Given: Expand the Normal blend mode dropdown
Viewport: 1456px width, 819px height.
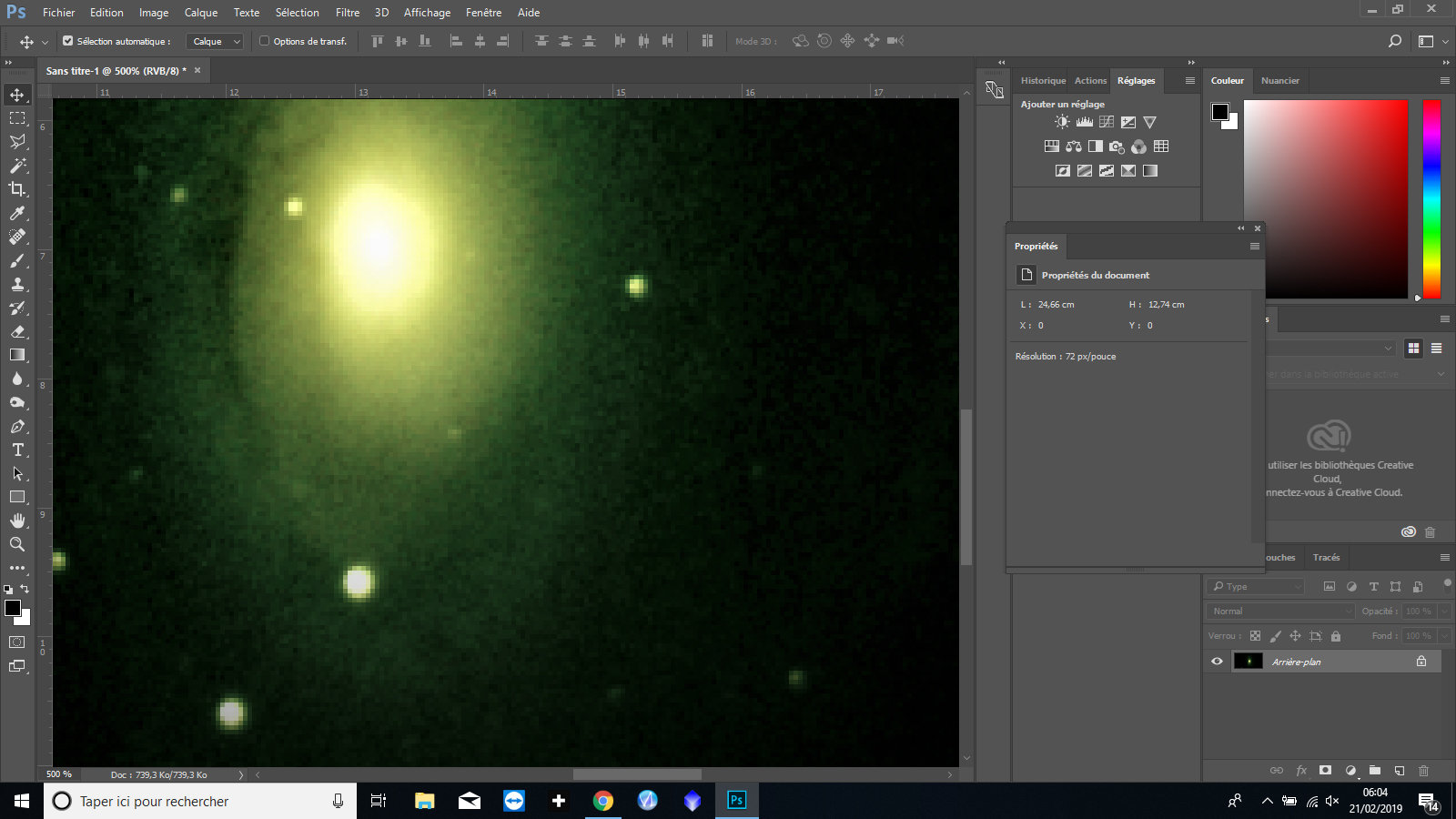Looking at the screenshot, I should pyautogui.click(x=1280, y=612).
